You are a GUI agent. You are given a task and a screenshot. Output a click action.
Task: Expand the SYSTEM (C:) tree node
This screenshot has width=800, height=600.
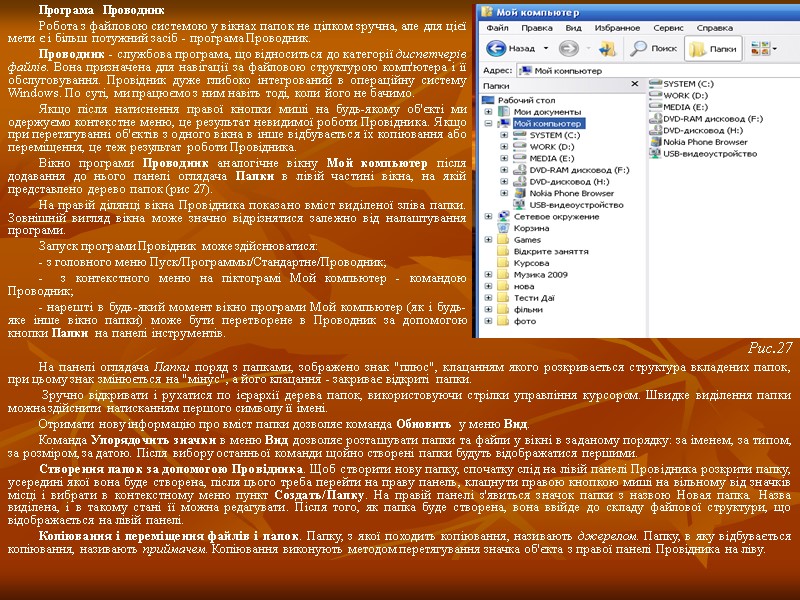click(504, 135)
